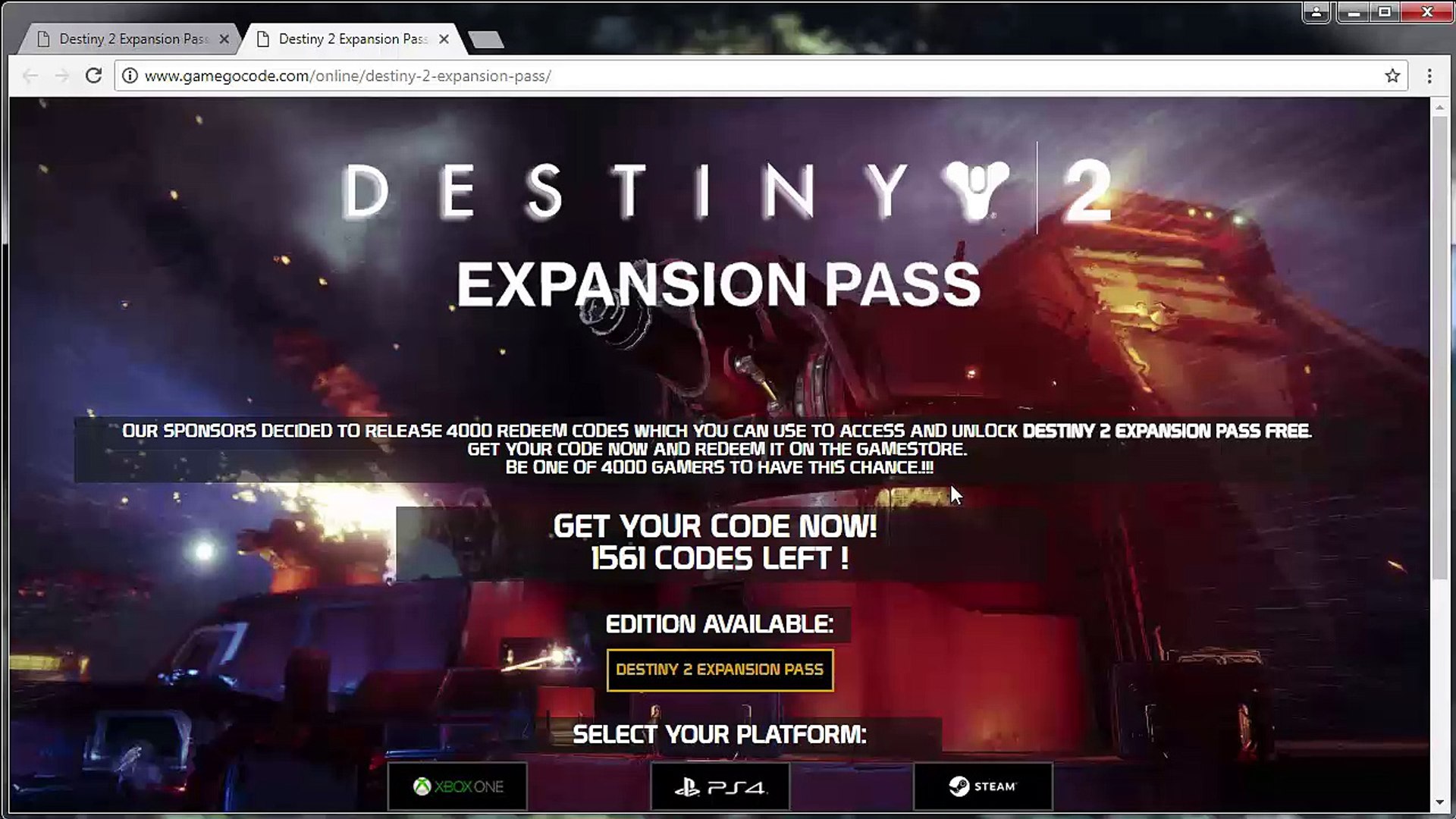Select Steam platform radio button
The width and height of the screenshot is (1456, 819).
(982, 786)
